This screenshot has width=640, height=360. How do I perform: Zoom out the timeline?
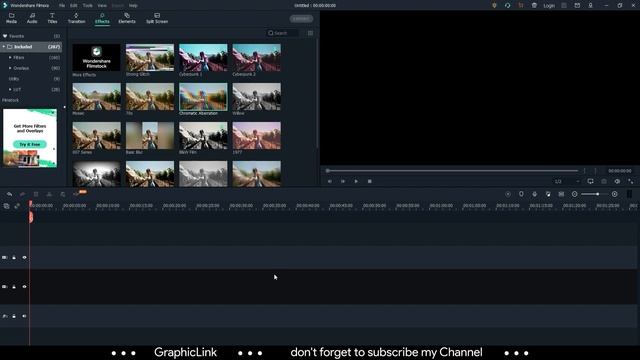(575, 194)
